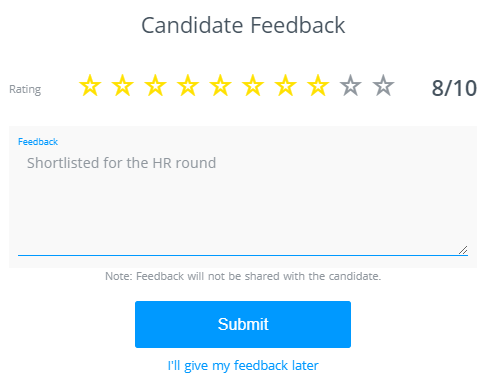Choose "I'll give my feedback later"

pyautogui.click(x=243, y=366)
